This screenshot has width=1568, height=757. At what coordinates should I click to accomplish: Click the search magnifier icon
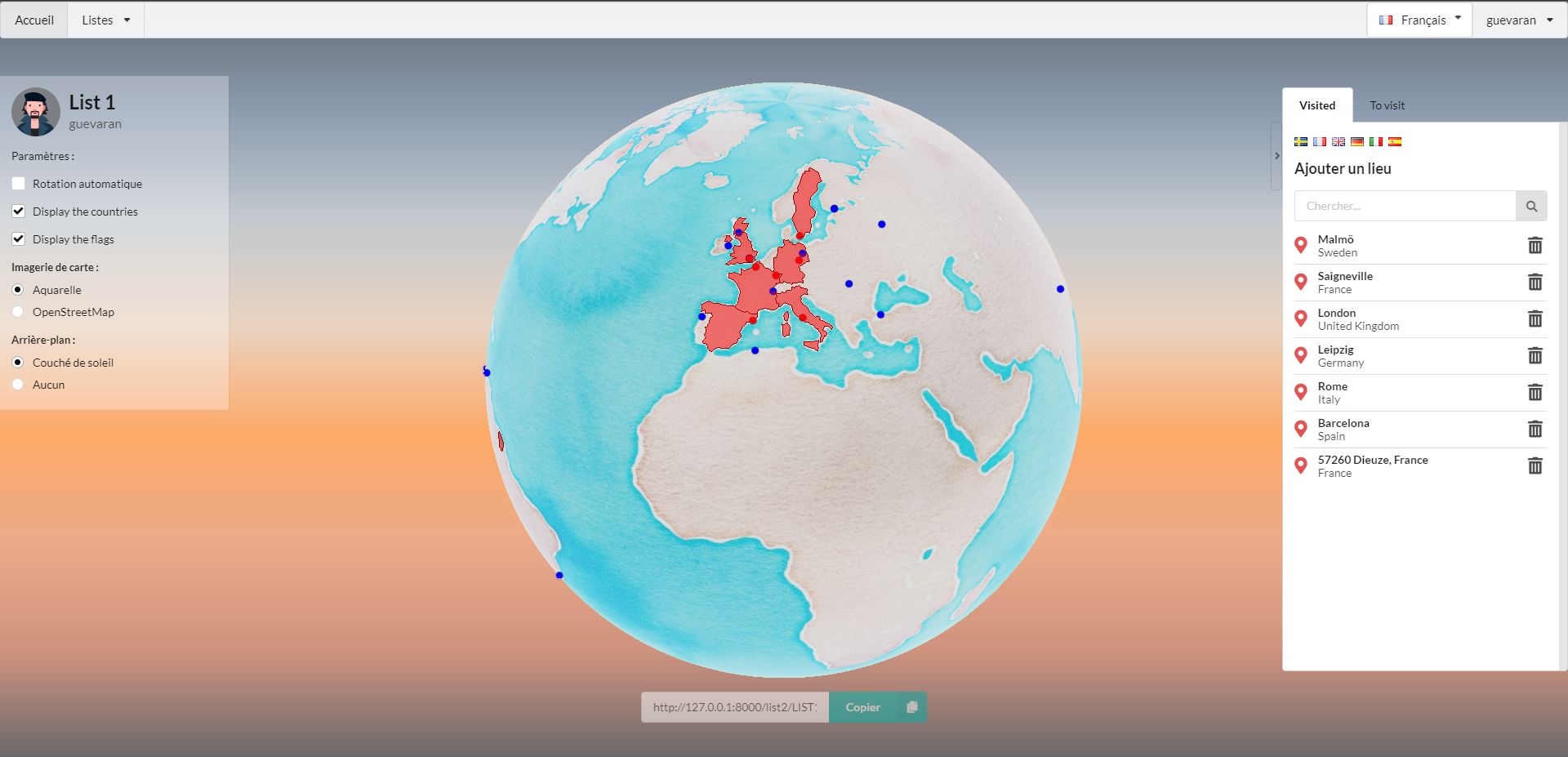[1531, 207]
